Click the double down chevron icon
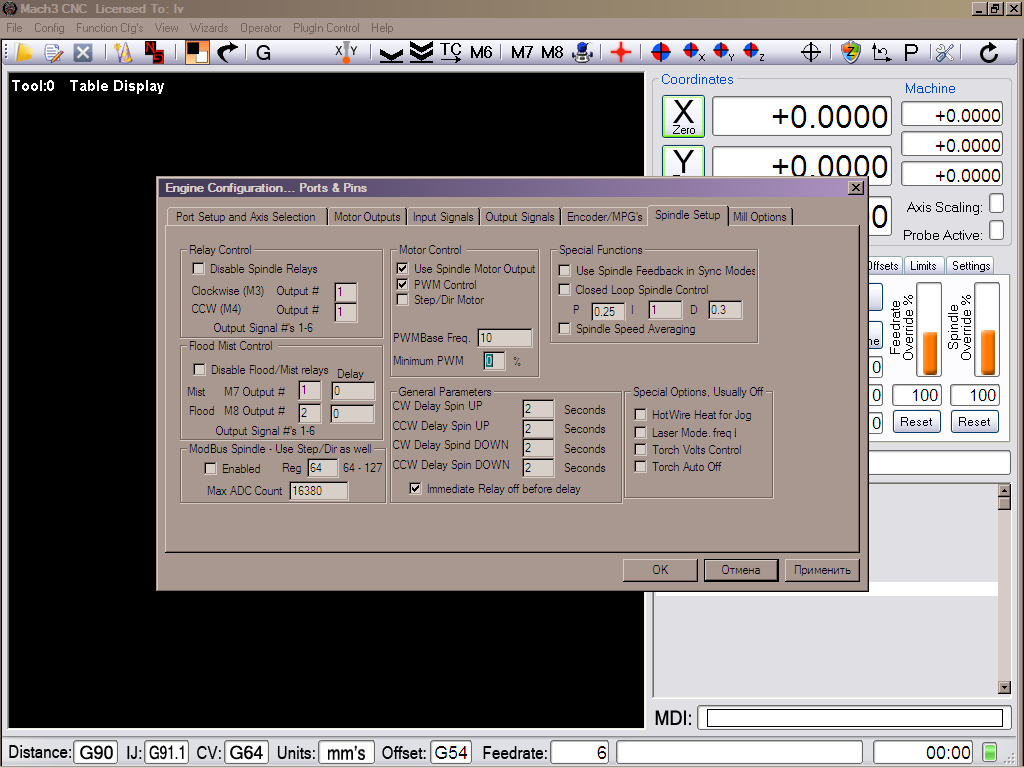 421,52
